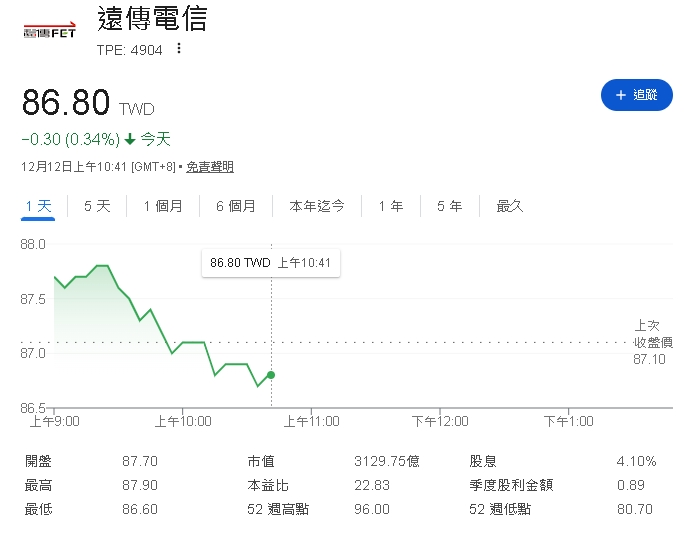Click the 12月12日上午10:41 timestamp text
The height and width of the screenshot is (549, 689).
[74, 167]
